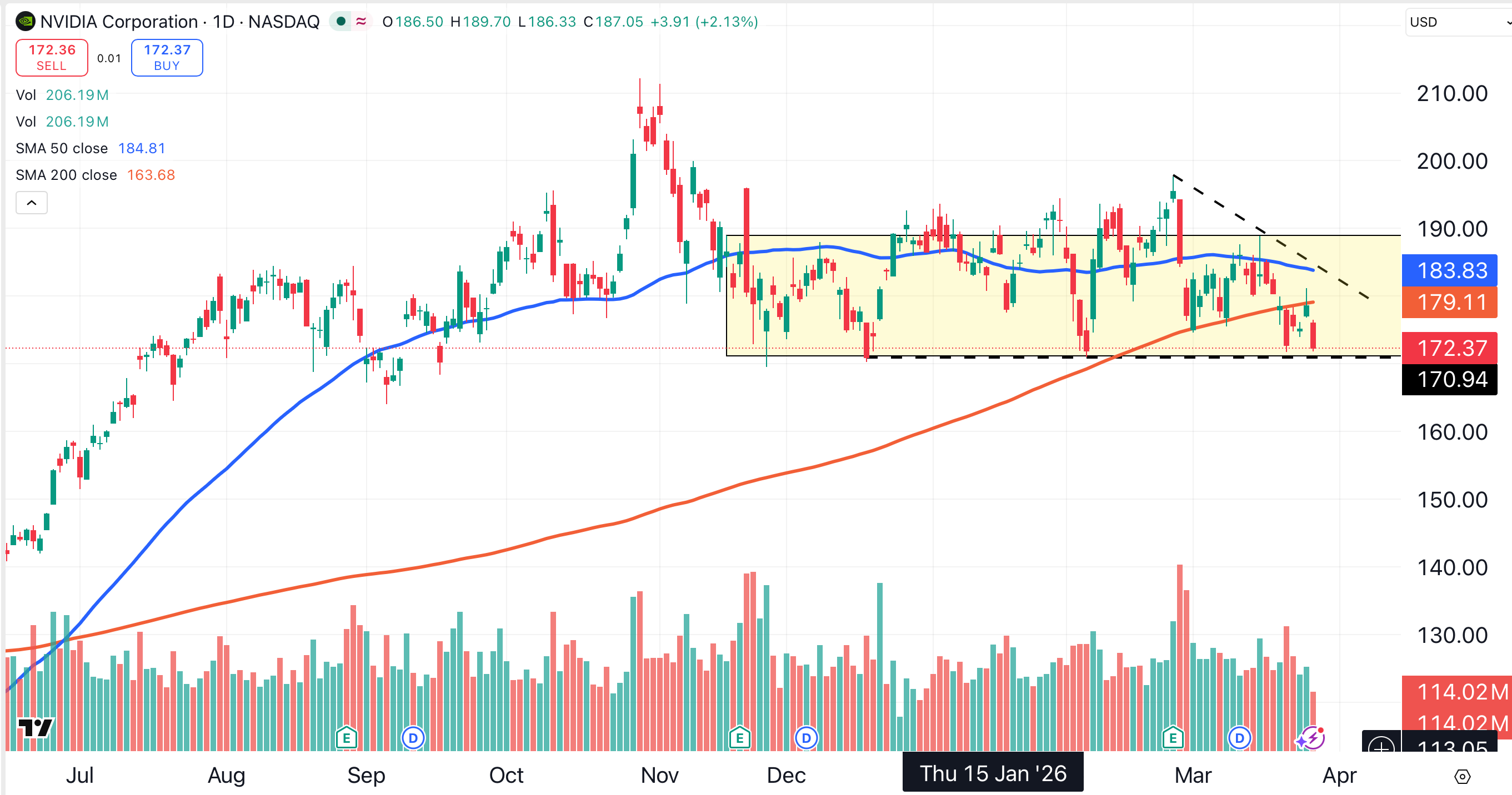
Task: Click the TradingView logo icon
Action: [35, 727]
